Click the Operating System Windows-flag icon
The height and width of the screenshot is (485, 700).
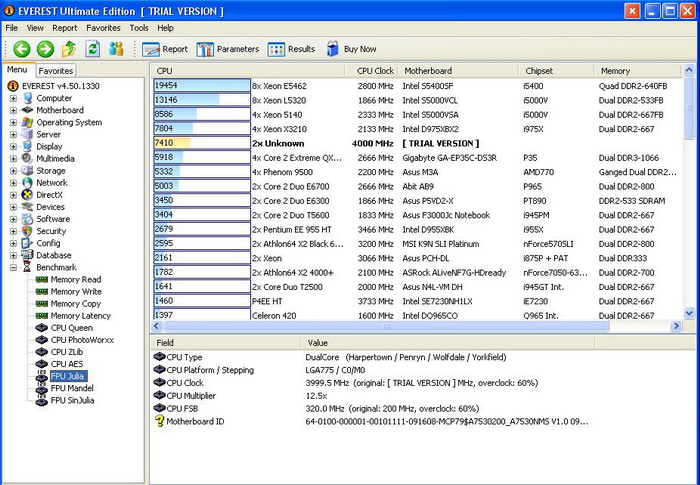point(27,122)
